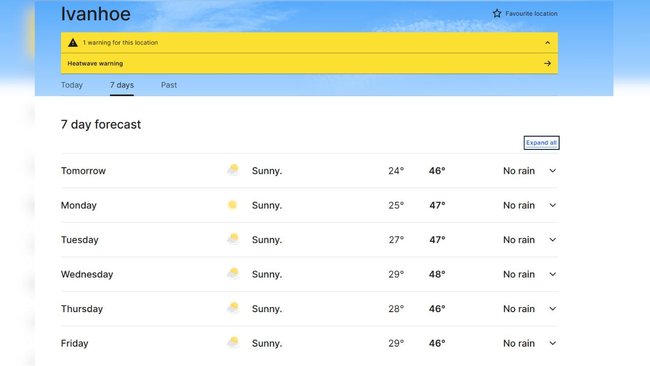Click the Tomorrow day label

[x=83, y=171]
